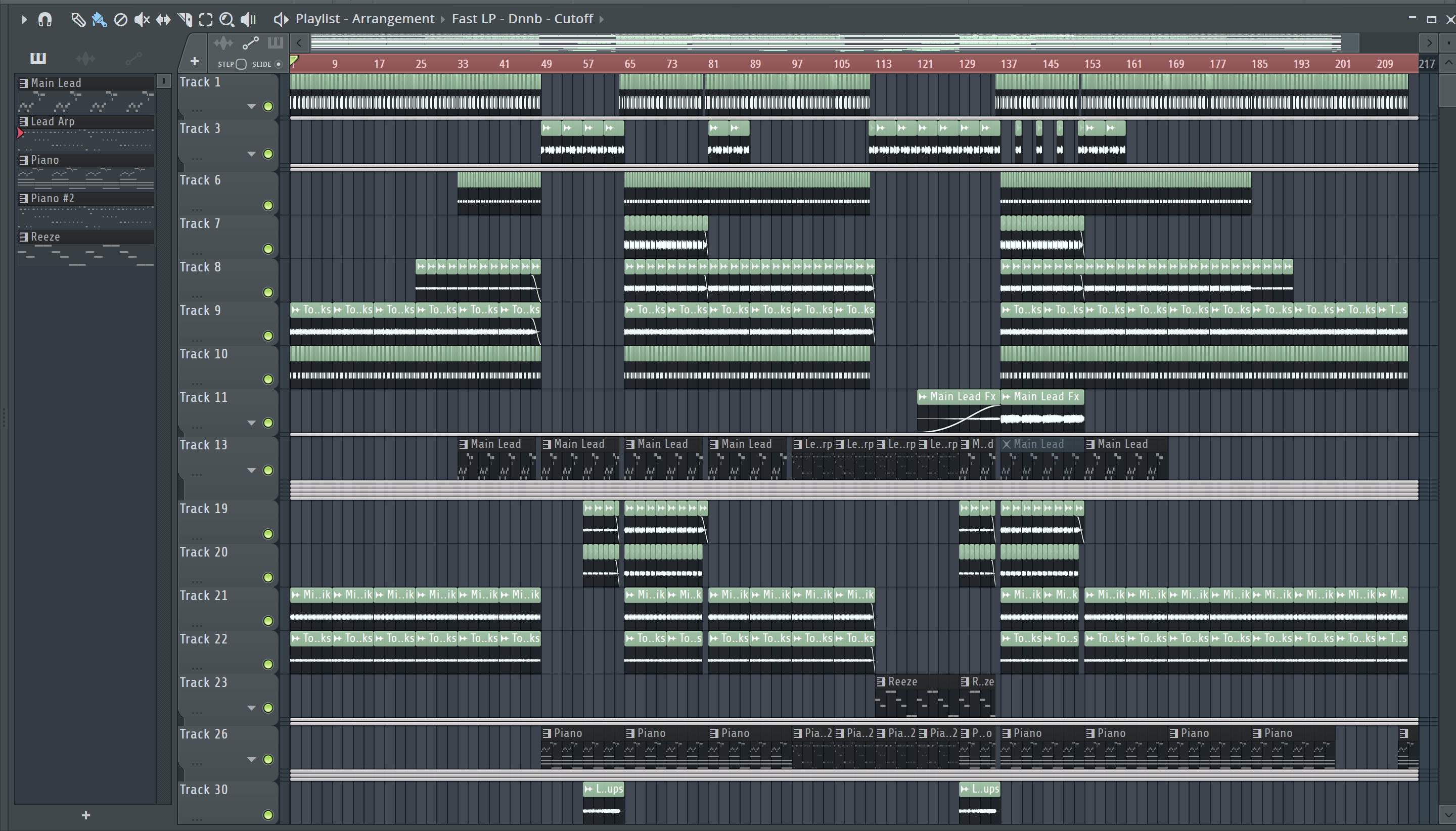Show automation clips in picker panel
The width and height of the screenshot is (1456, 831).
(x=133, y=58)
